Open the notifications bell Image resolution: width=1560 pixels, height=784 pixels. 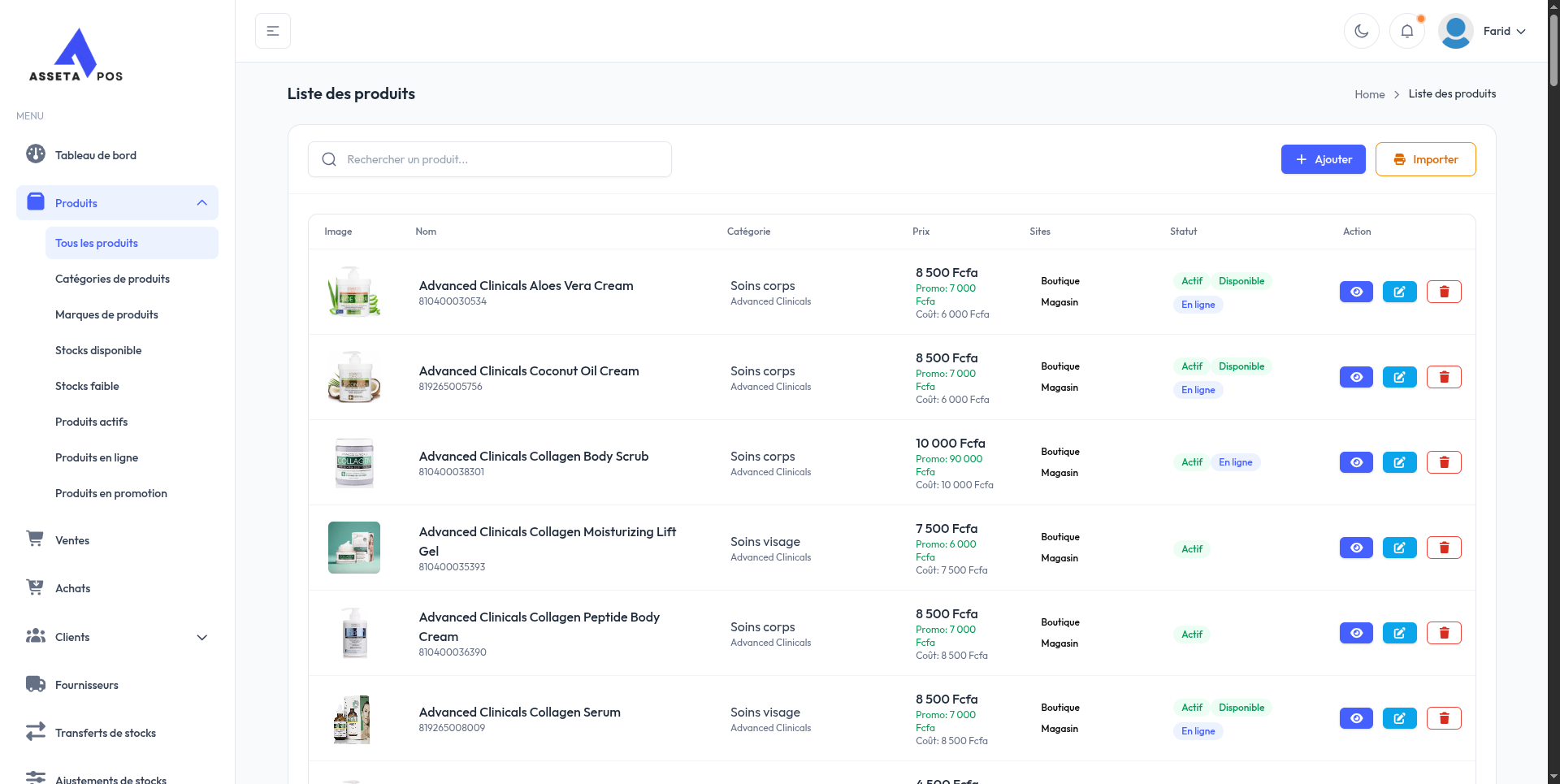(x=1406, y=31)
